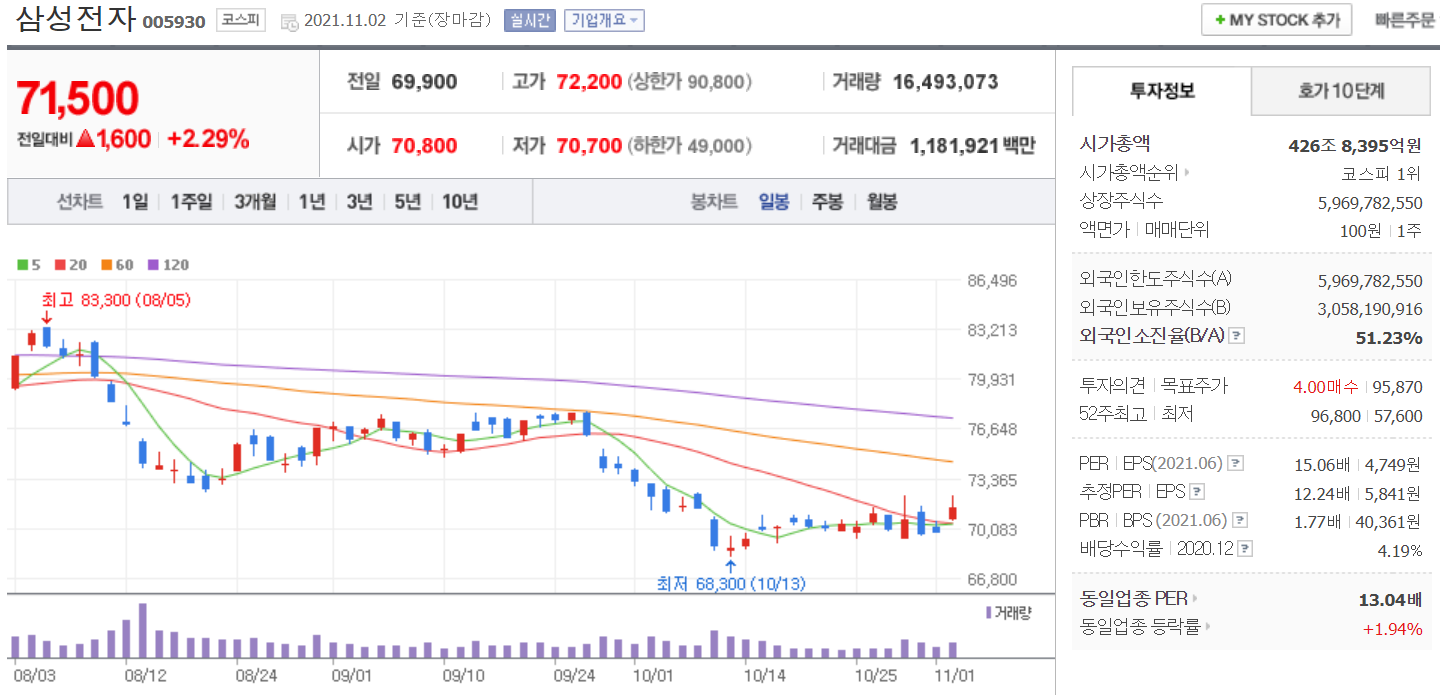Open the 기업개요 dropdown
Viewport: 1440px width, 695px height.
604,20
